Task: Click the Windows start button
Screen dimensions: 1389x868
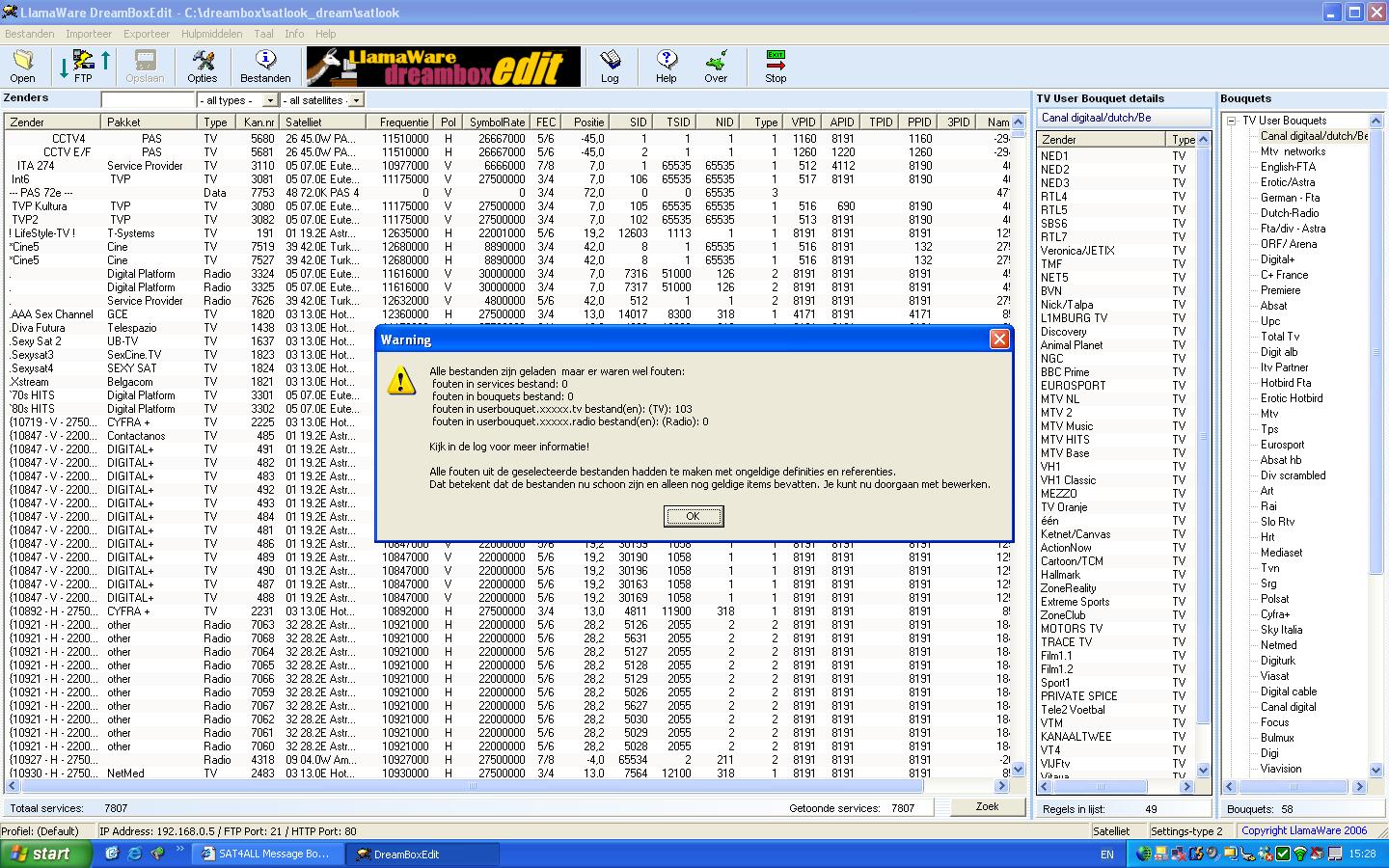Action: [x=46, y=854]
